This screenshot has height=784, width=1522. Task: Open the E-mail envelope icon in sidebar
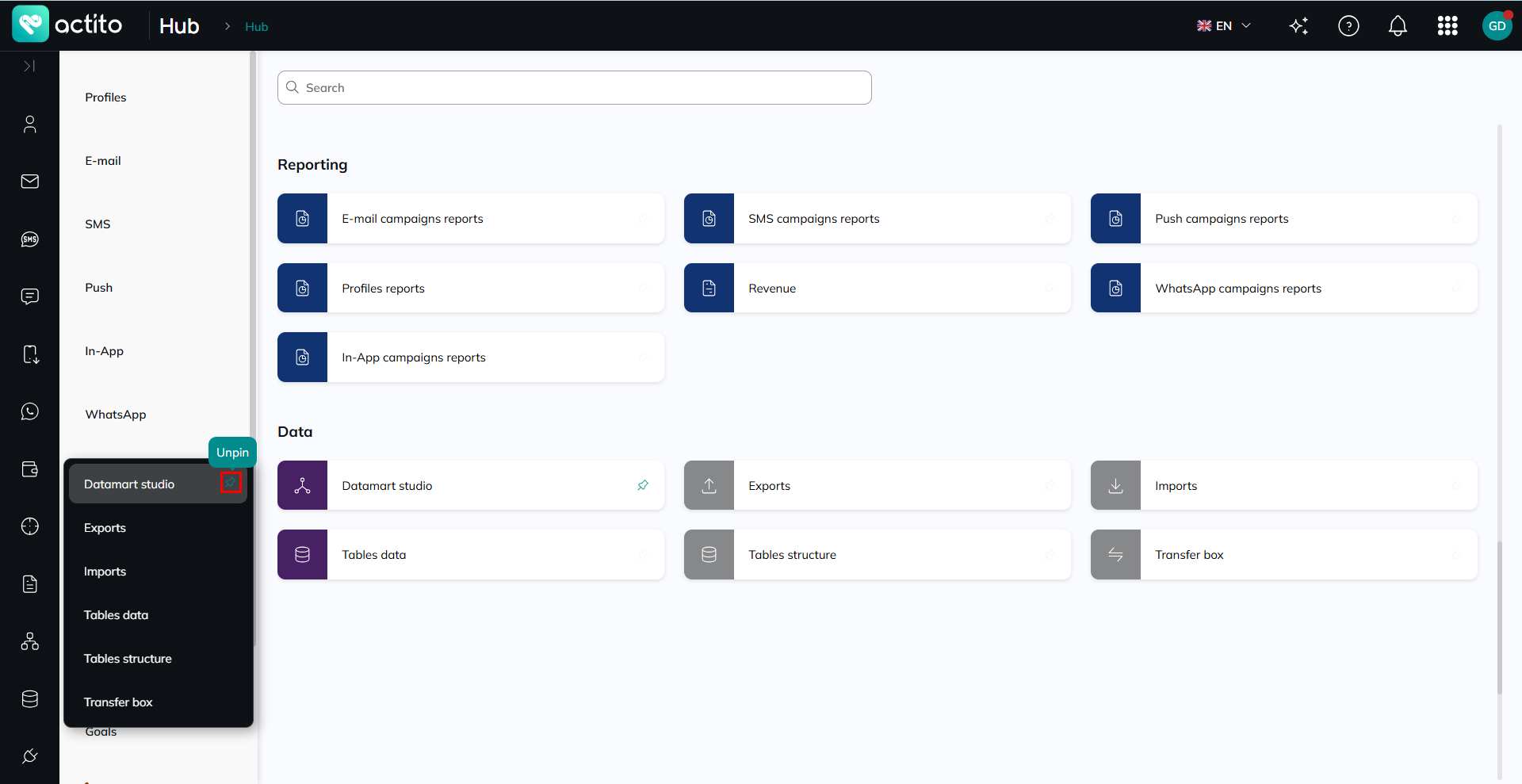point(29,182)
